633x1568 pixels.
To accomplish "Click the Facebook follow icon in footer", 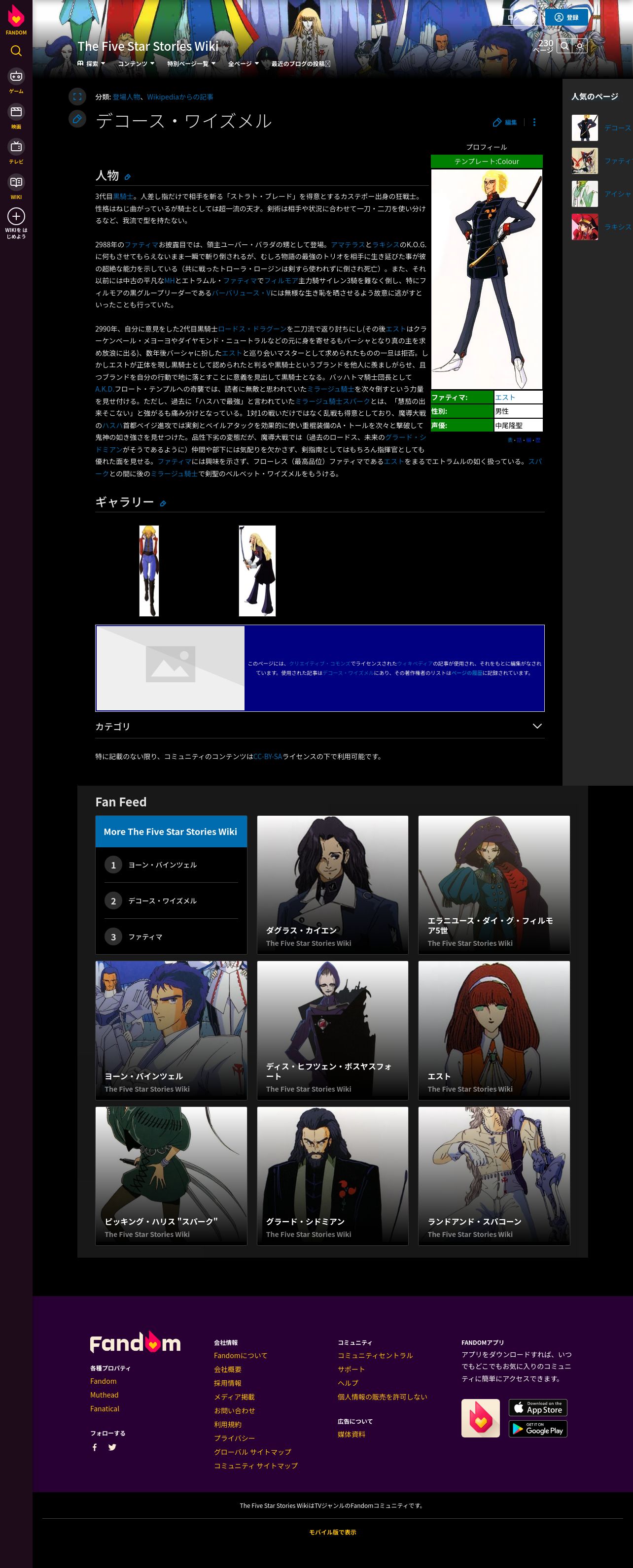I will 95,1447.
